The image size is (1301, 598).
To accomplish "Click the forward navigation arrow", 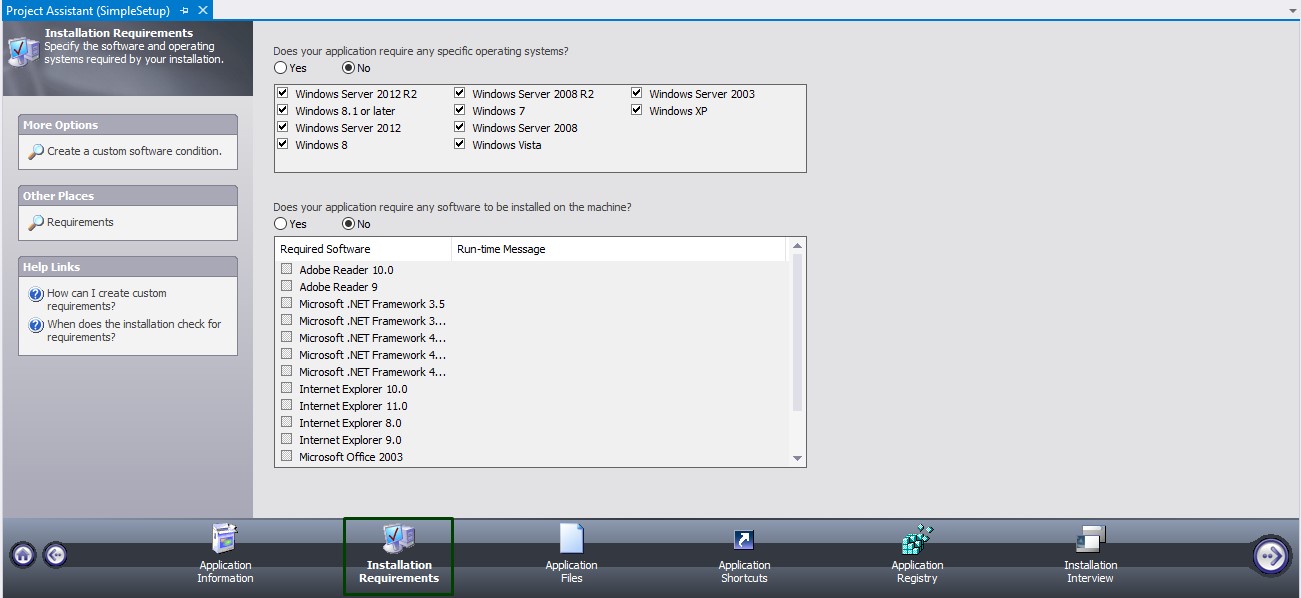I will click(x=1272, y=553).
